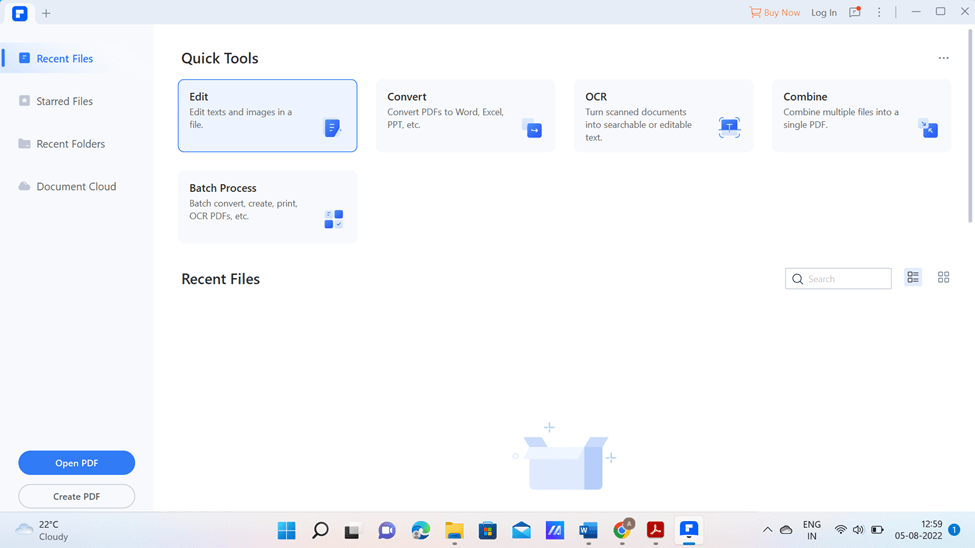
Task: Open the Combine quick tool card
Action: 861,116
